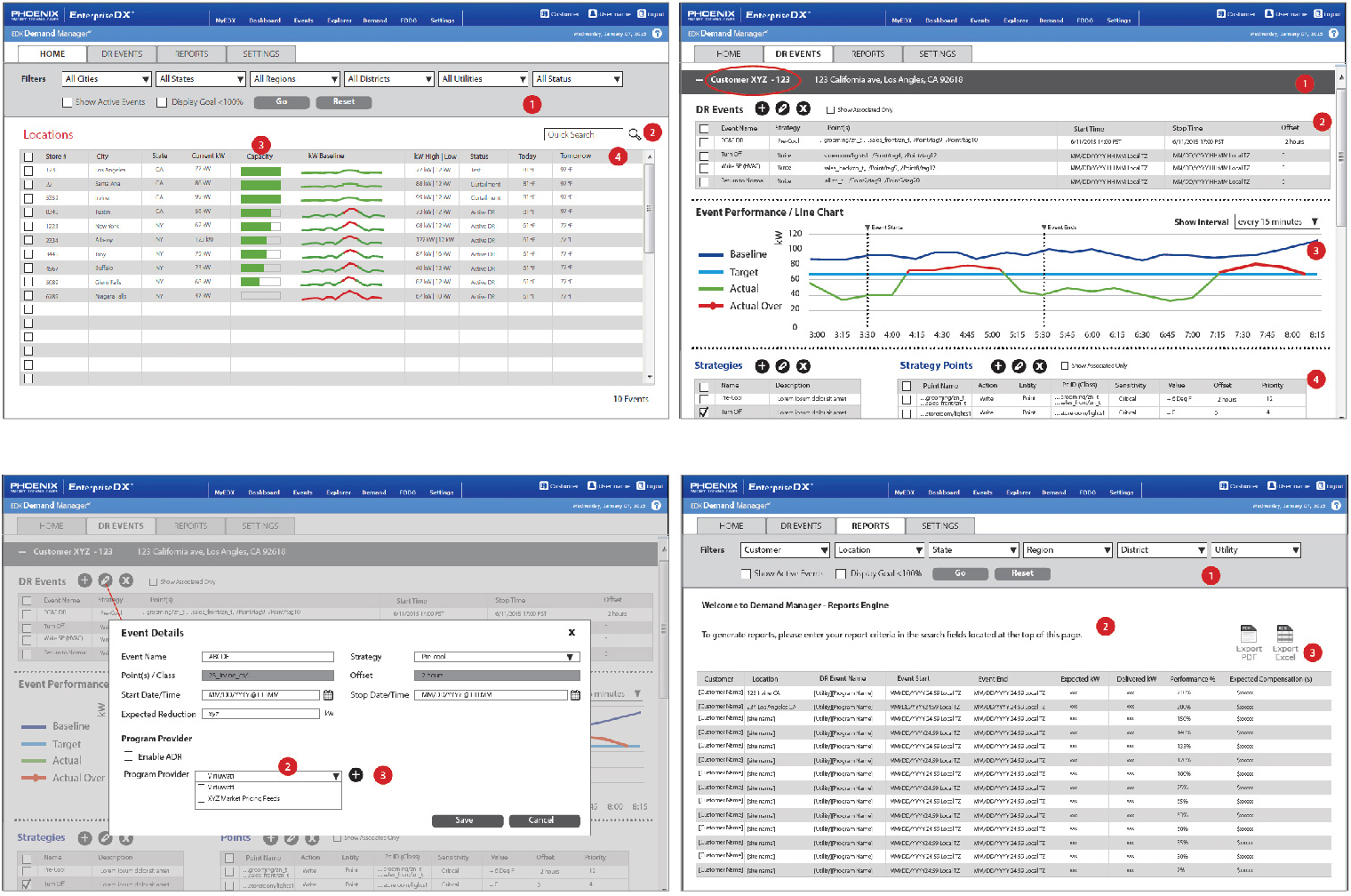Click Export PDF icon in Reports Engine

pos(1248,635)
